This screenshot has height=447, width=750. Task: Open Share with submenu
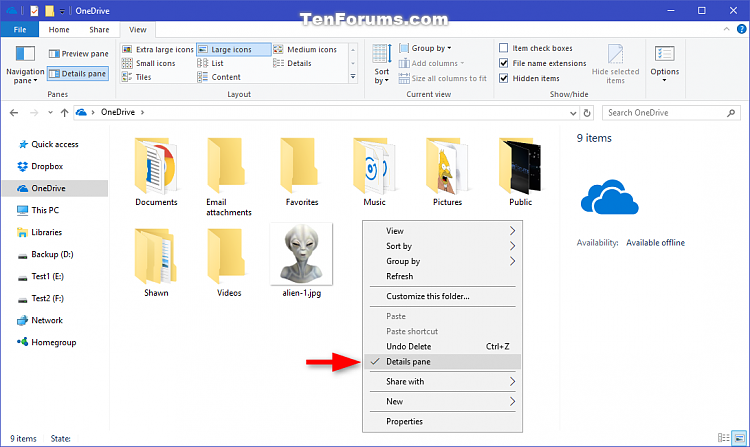point(442,382)
